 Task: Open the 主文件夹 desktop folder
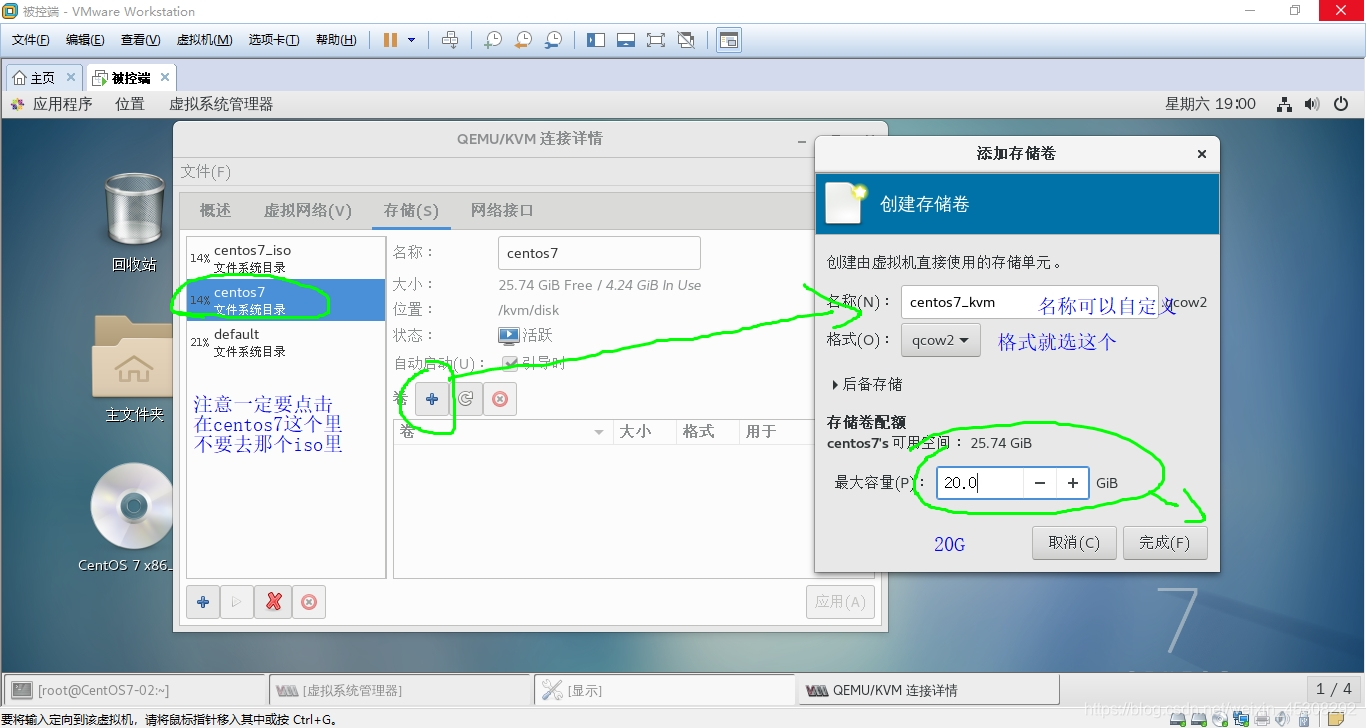[x=134, y=369]
